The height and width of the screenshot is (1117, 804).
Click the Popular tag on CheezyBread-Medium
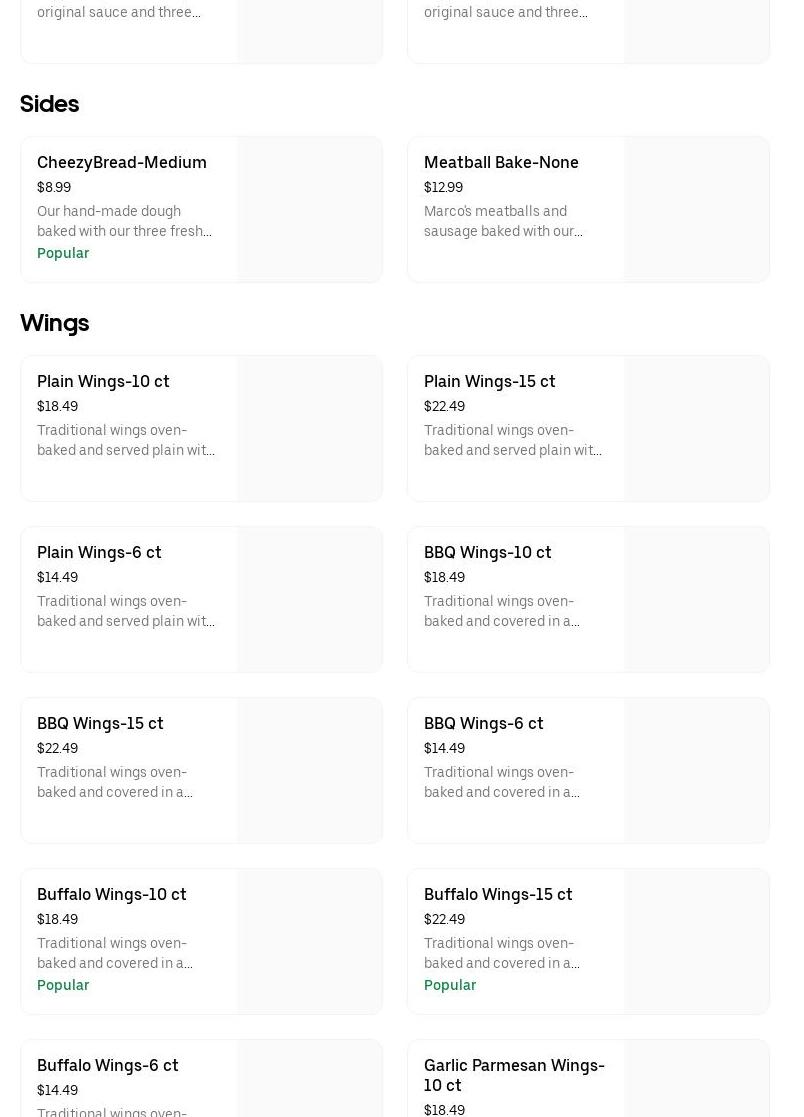[63, 254]
